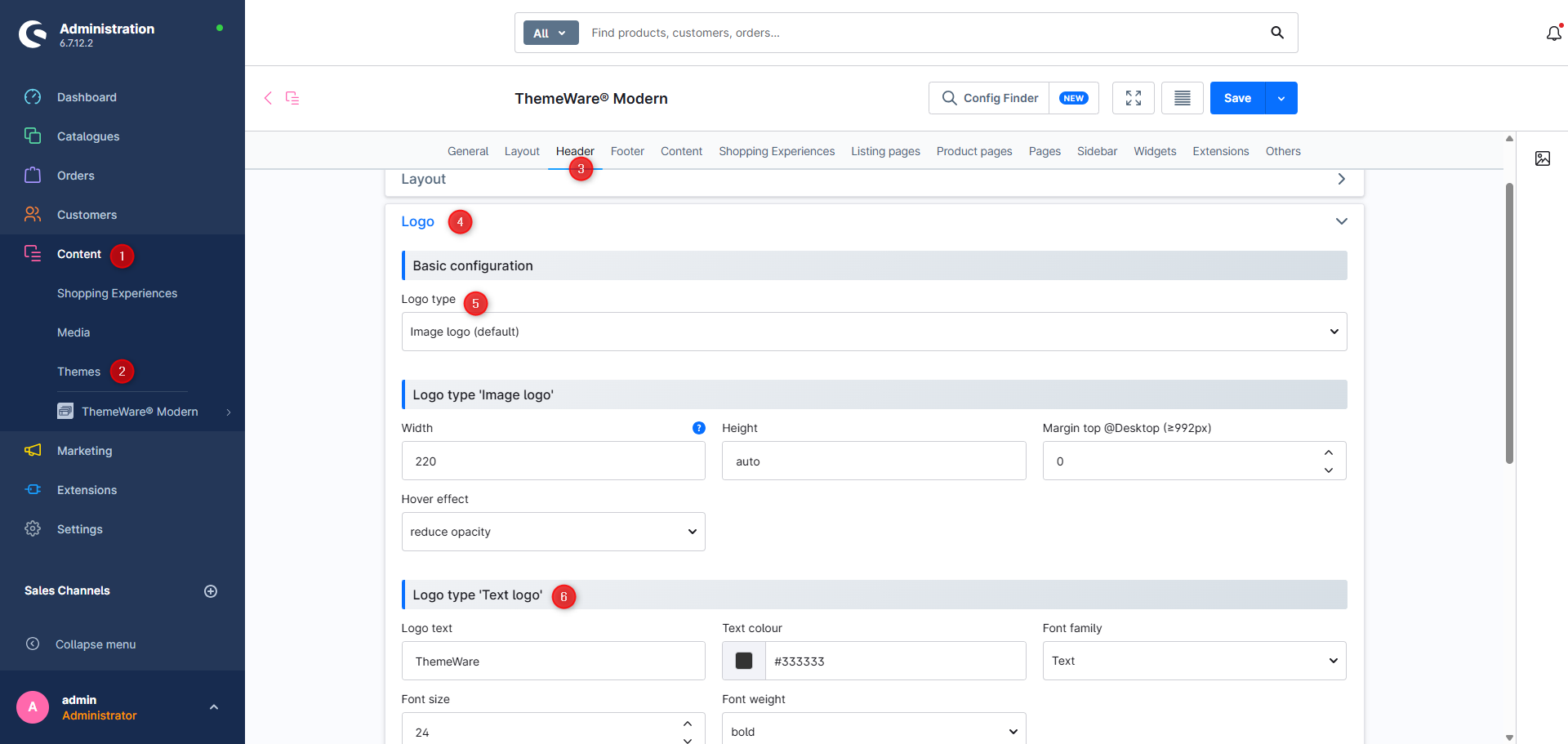Open the Font weight dropdown

(x=874, y=730)
